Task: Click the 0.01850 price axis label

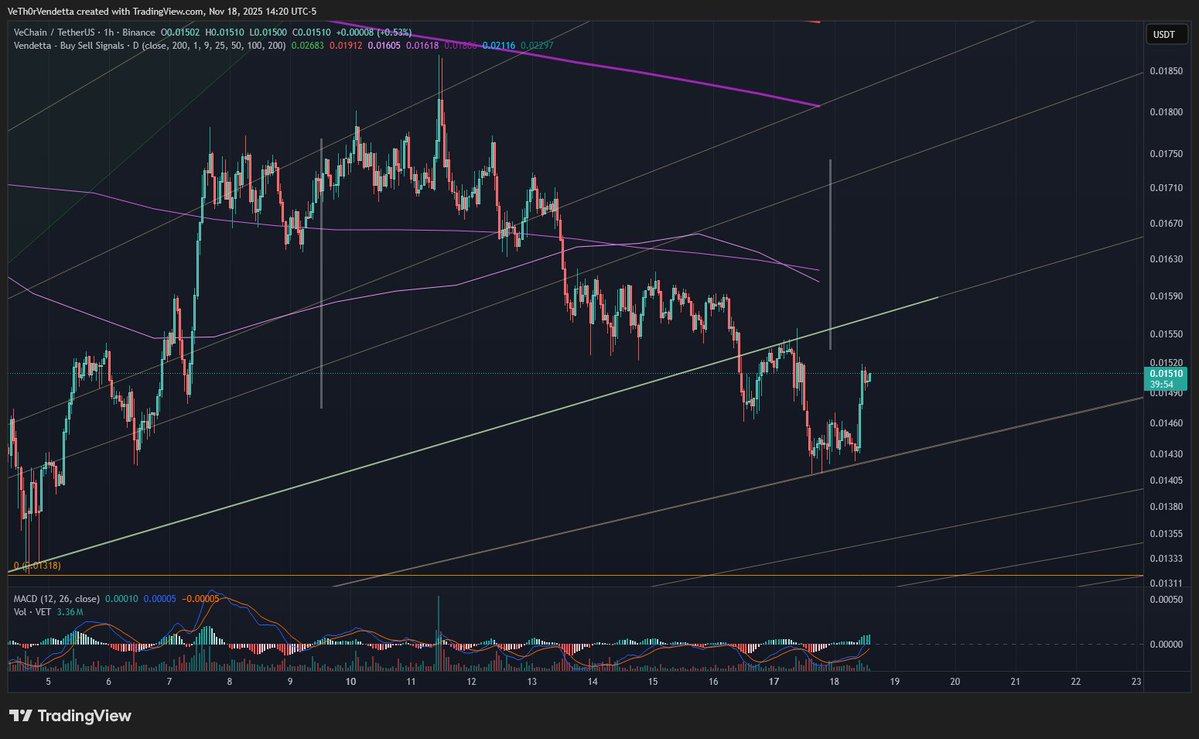Action: point(1166,71)
